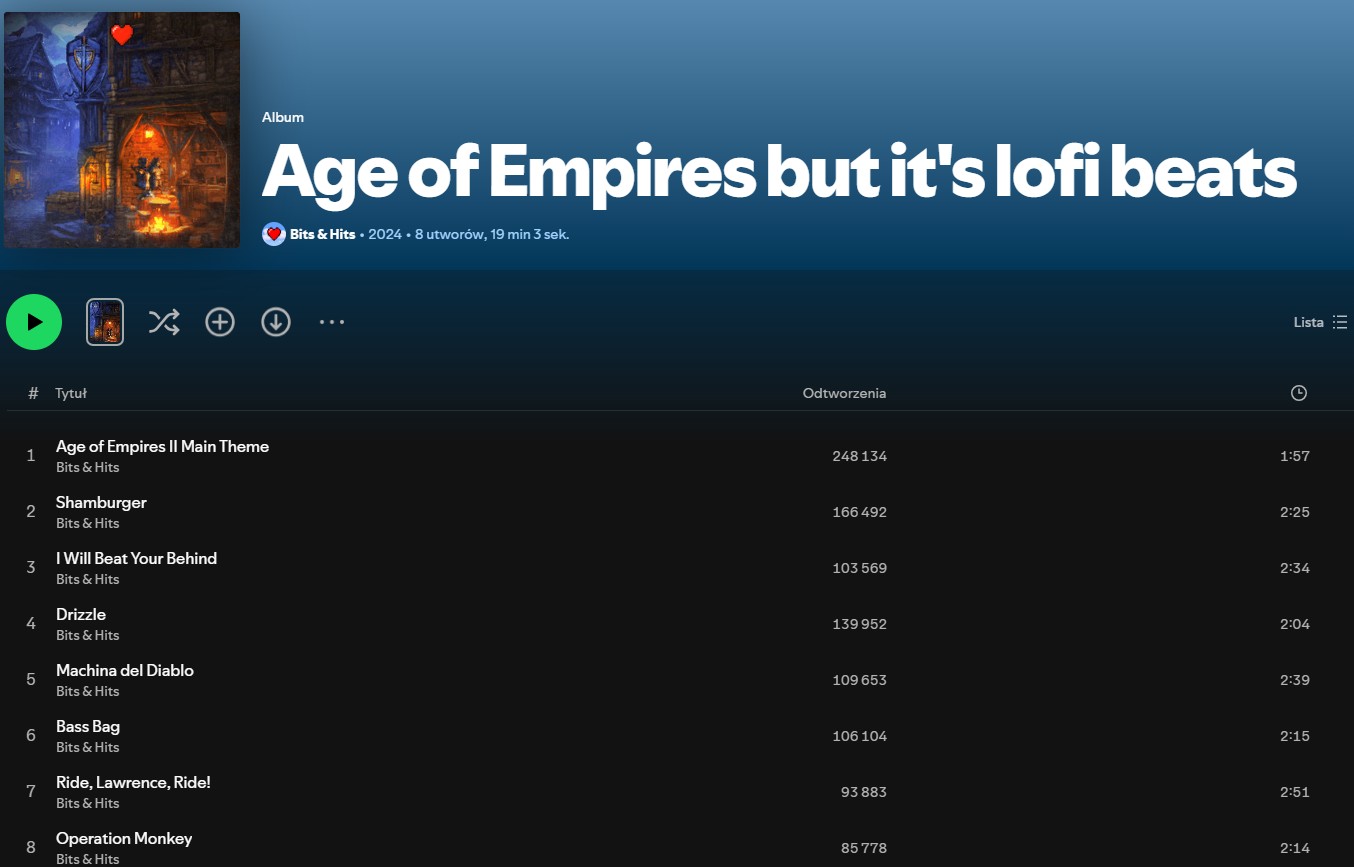
Task: Open the large album cover art
Action: 122,129
